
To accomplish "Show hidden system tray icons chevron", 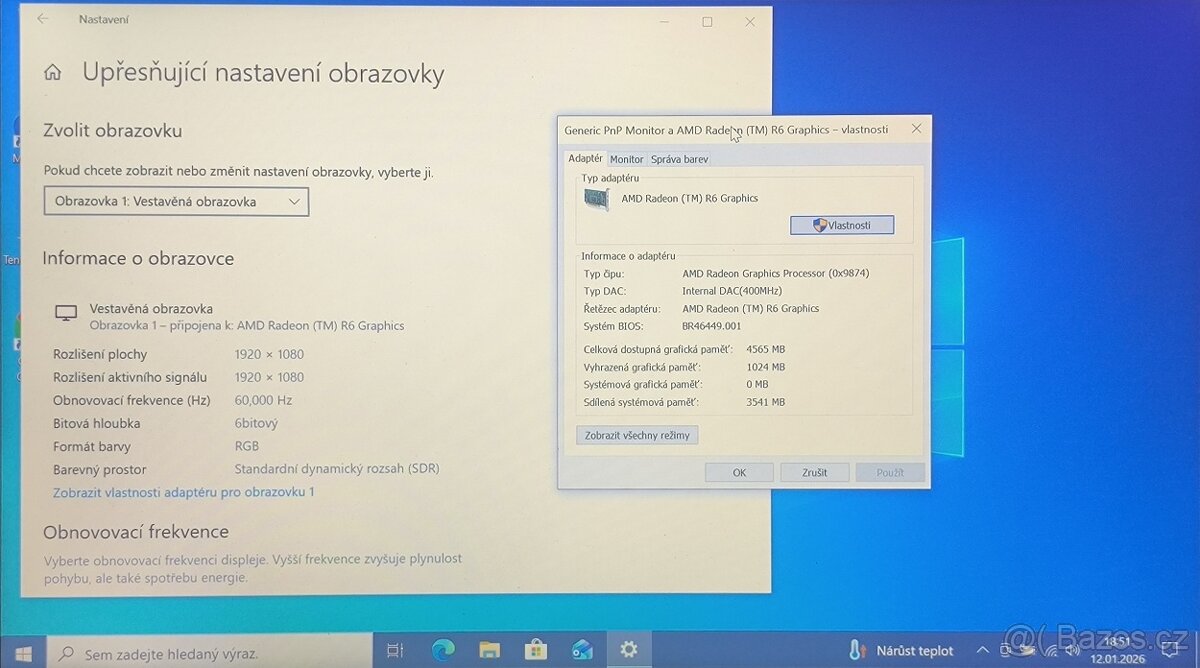I will click(x=983, y=651).
